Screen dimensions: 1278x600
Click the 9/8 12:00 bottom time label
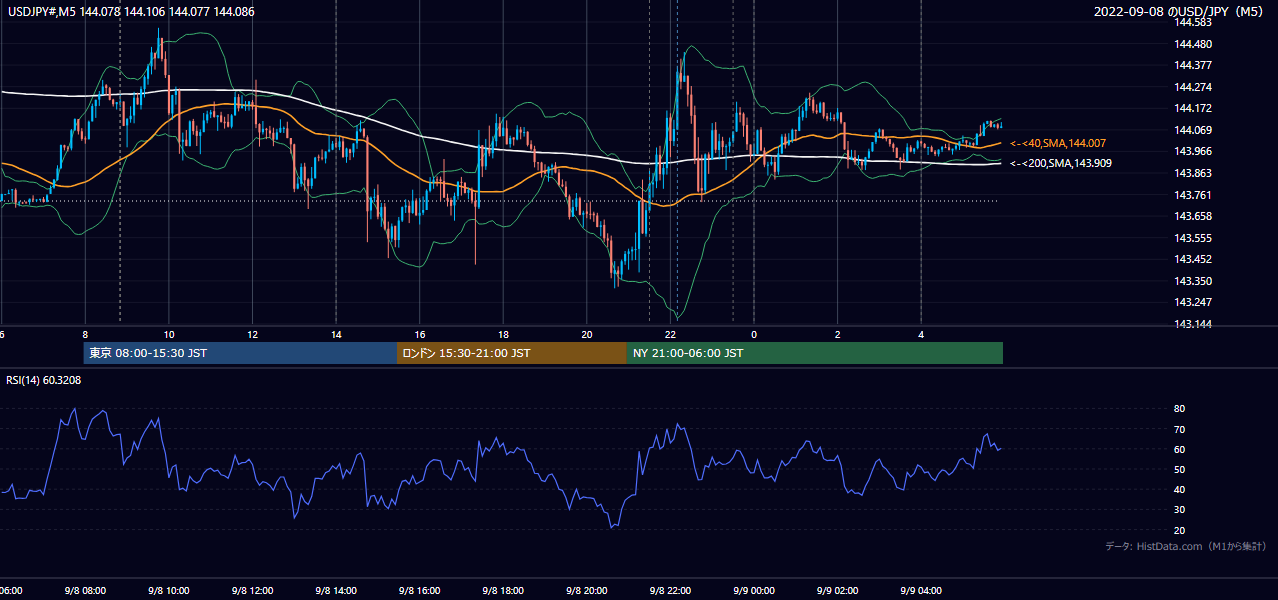point(252,590)
